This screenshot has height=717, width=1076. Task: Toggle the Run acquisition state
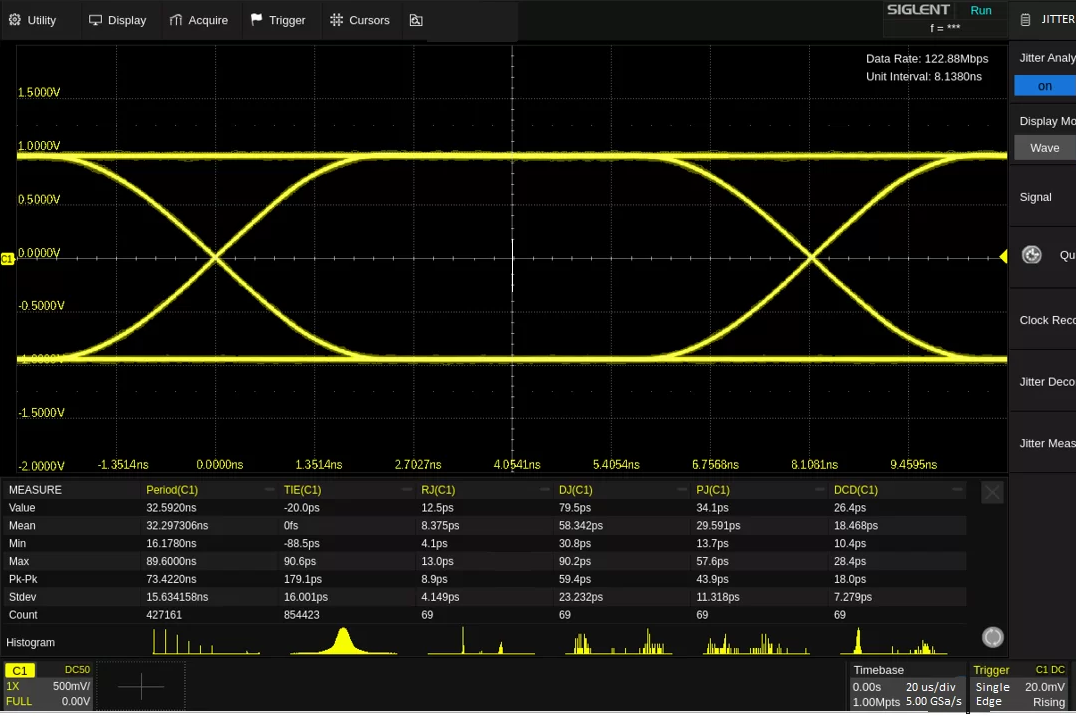tap(981, 10)
